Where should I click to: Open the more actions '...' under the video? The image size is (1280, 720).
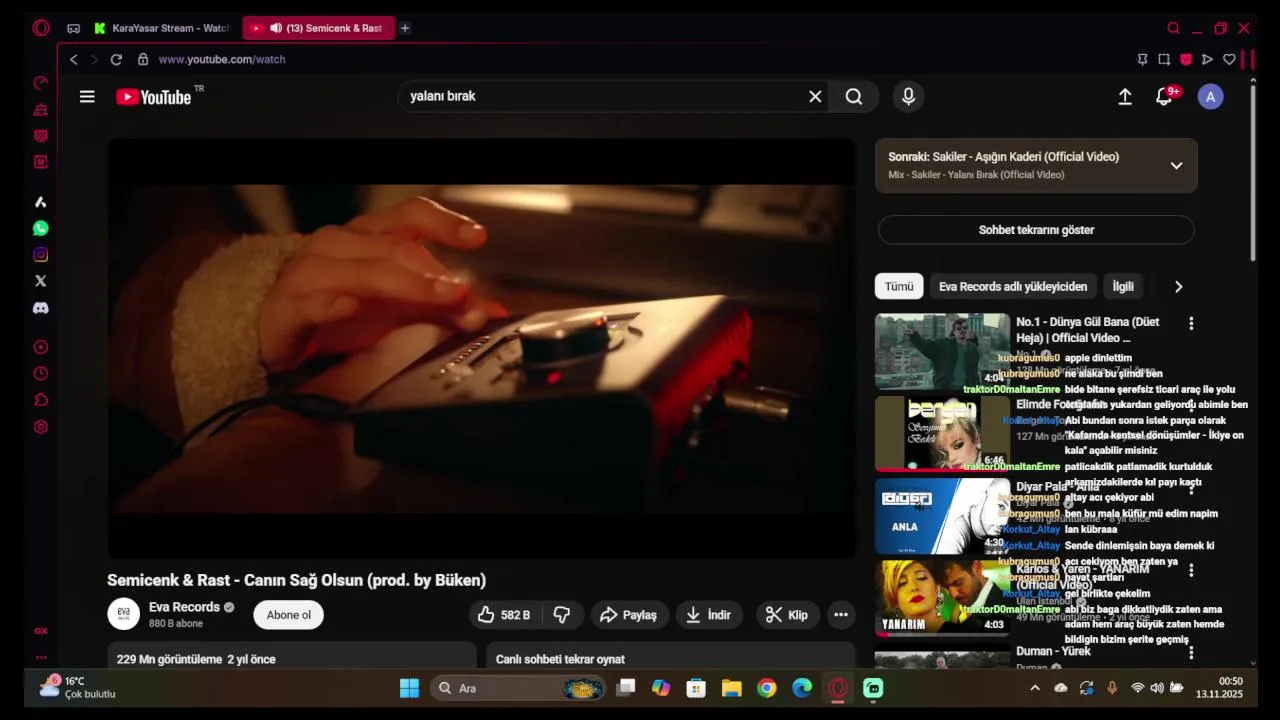pos(841,615)
